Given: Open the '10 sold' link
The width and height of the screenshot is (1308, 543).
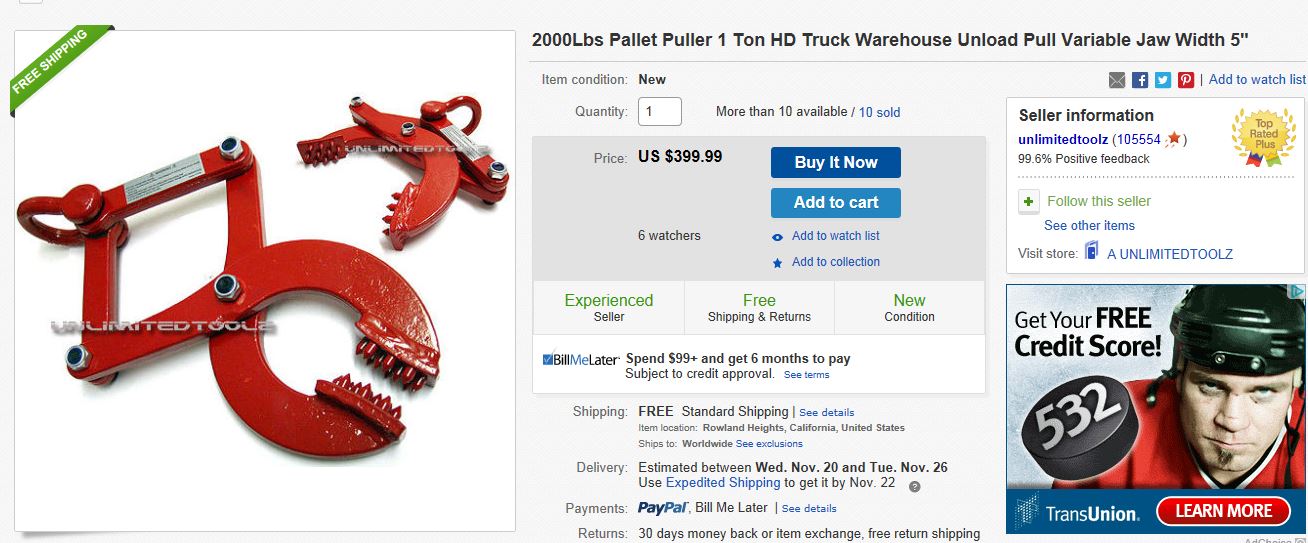Looking at the screenshot, I should [x=879, y=112].
